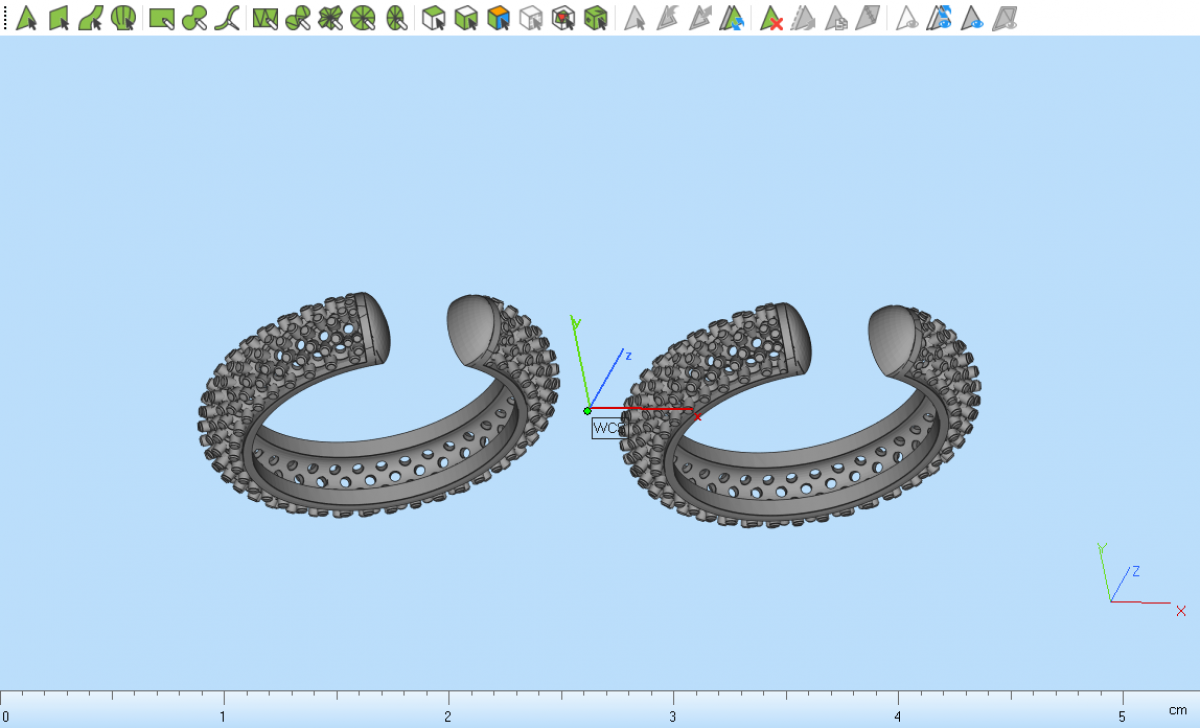The image size is (1200, 728).
Task: Pick the brush marking tool with two circles
Action: [x=194, y=17]
